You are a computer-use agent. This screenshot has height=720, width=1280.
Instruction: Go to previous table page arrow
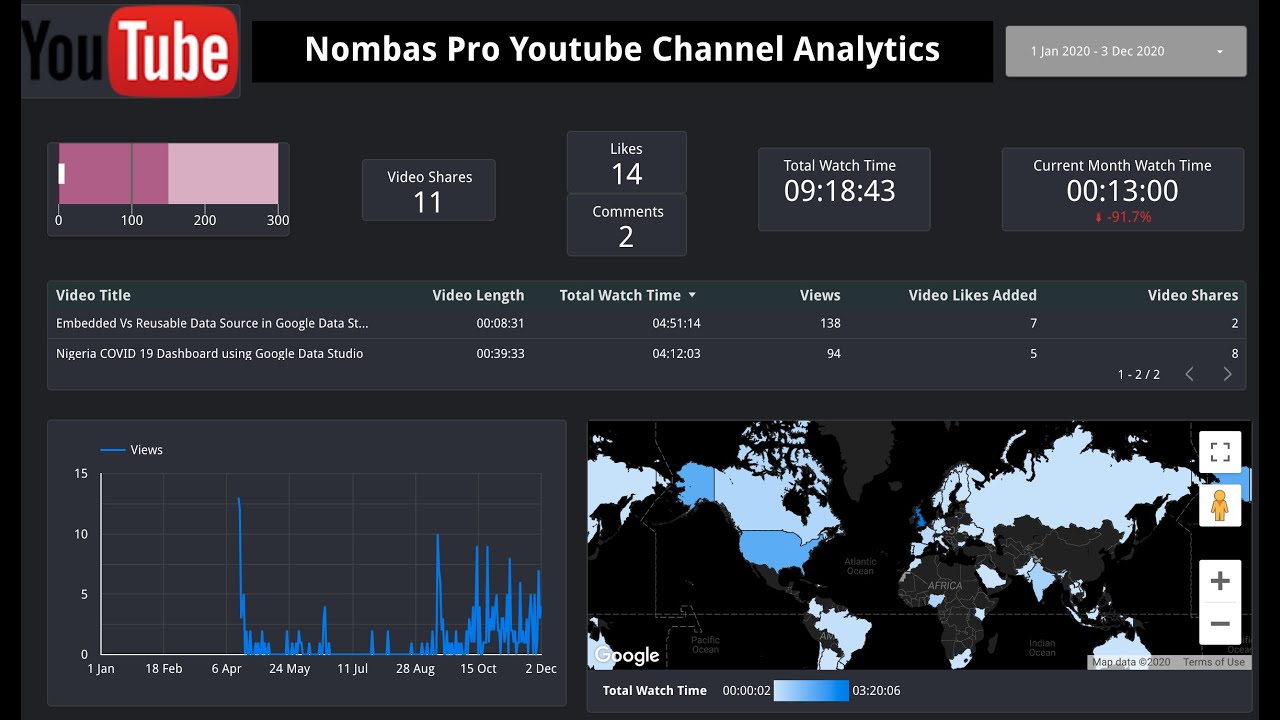(x=1189, y=374)
